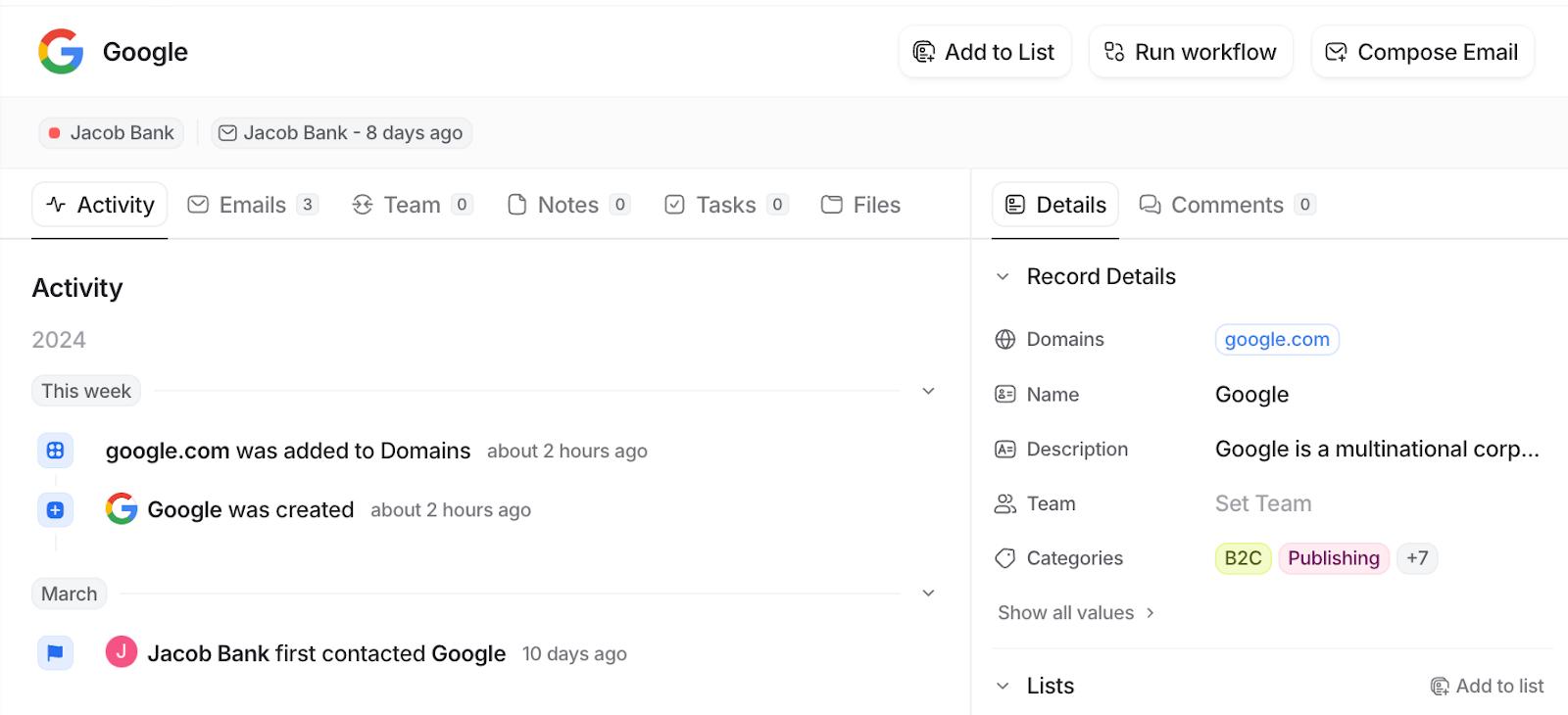Click 'Jacob Bank first contacted Google' entry

click(x=326, y=653)
